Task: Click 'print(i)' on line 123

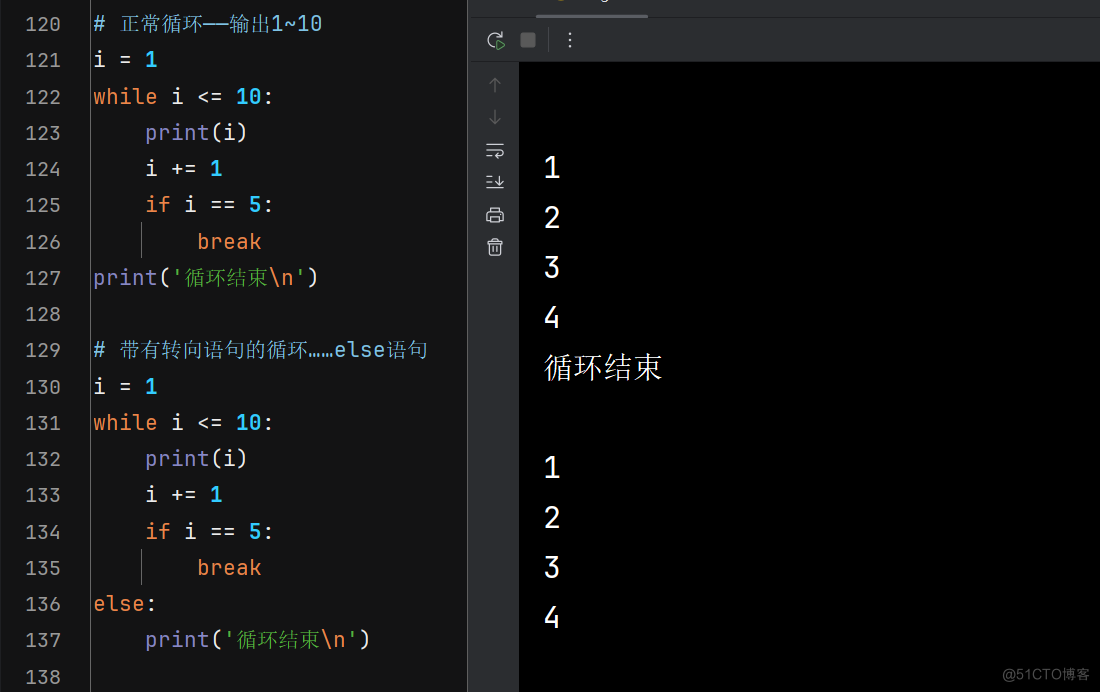Action: point(196,133)
